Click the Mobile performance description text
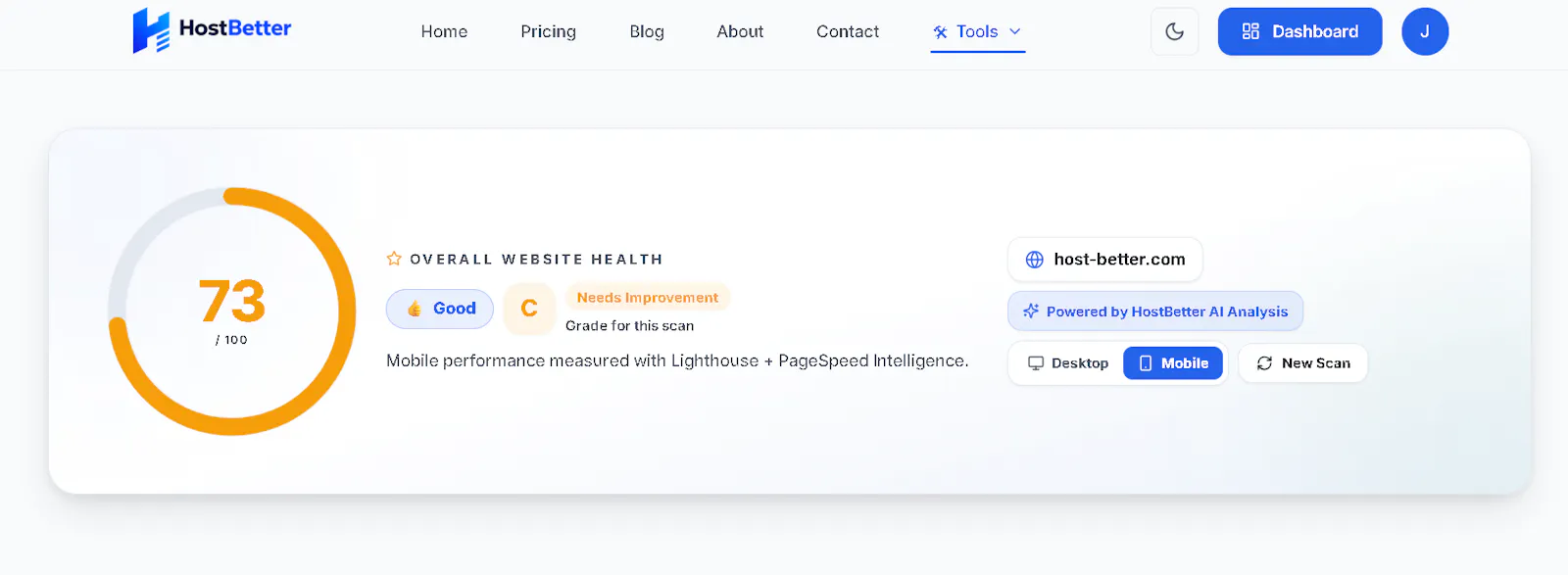Image resolution: width=1568 pixels, height=575 pixels. 677,360
